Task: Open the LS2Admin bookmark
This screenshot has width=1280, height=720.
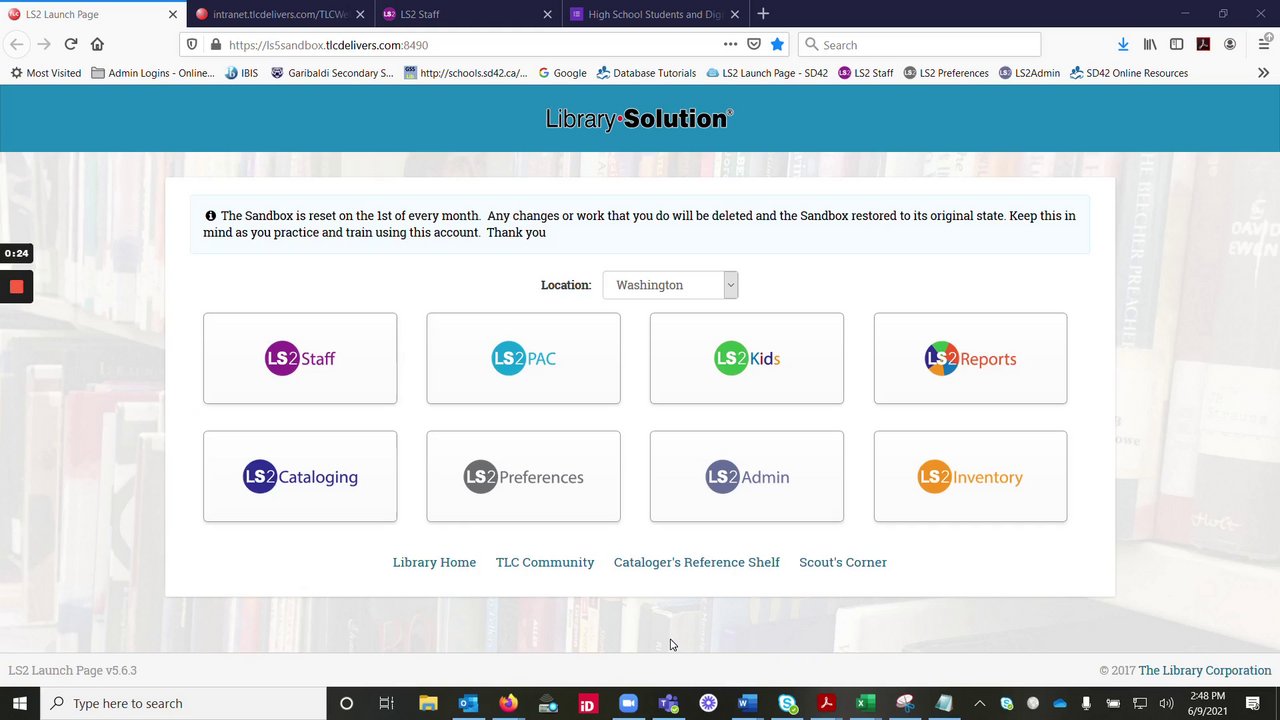Action: click(x=1029, y=73)
